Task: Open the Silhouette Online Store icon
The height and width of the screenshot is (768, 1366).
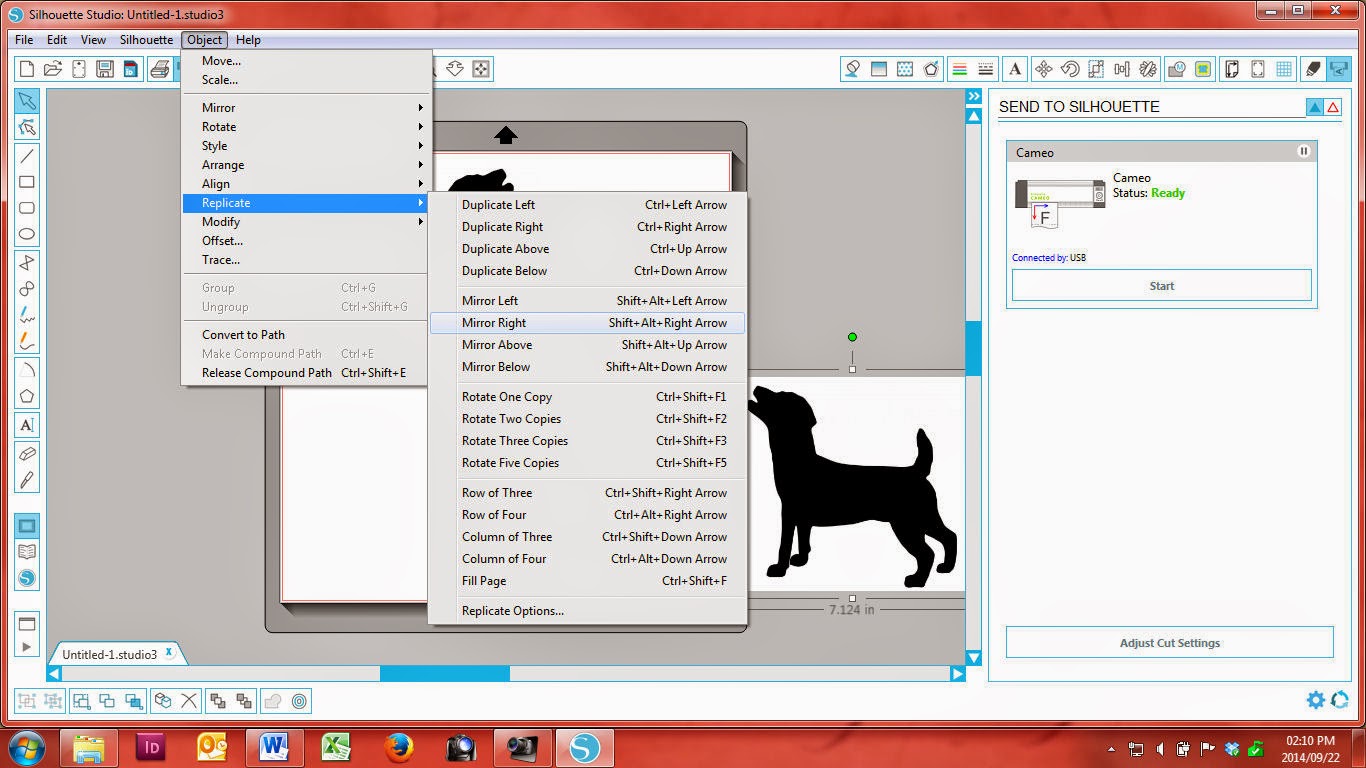Action: [27, 578]
